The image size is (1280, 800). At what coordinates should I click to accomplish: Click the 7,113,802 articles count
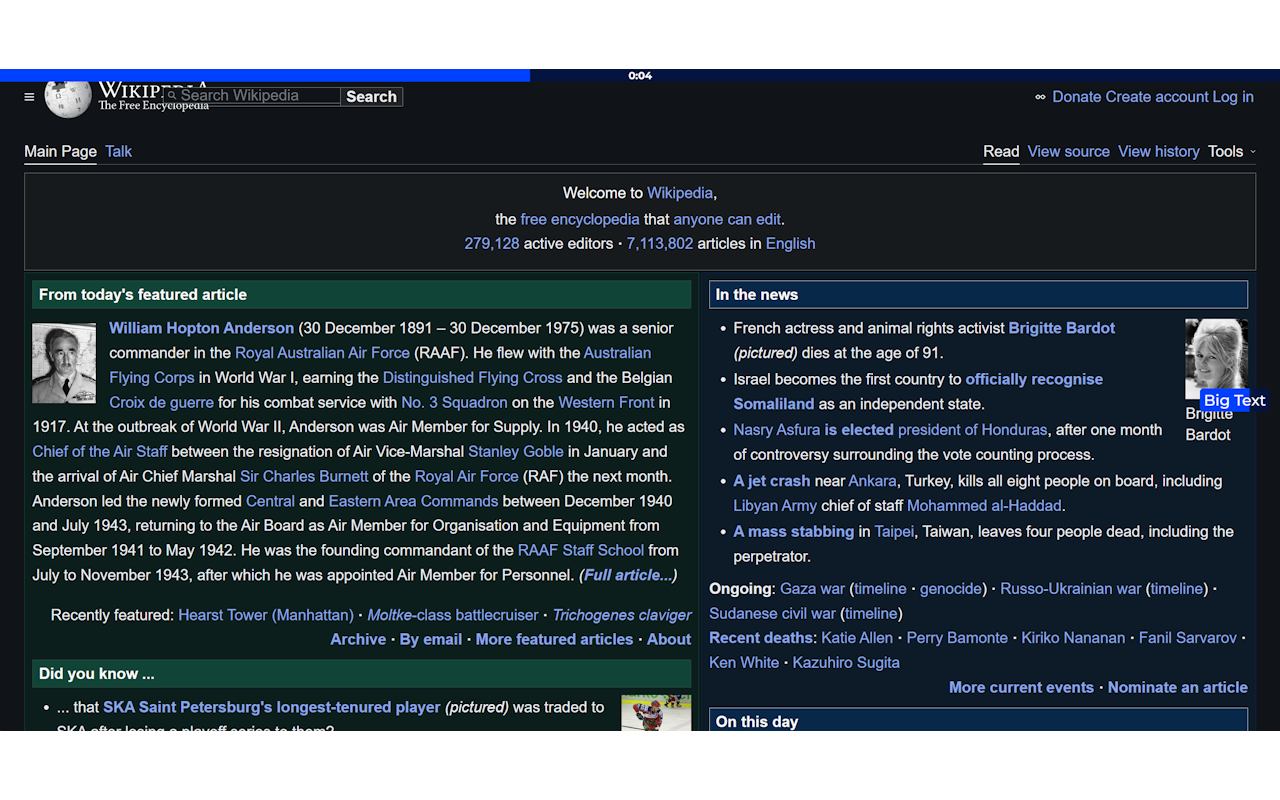(x=660, y=243)
